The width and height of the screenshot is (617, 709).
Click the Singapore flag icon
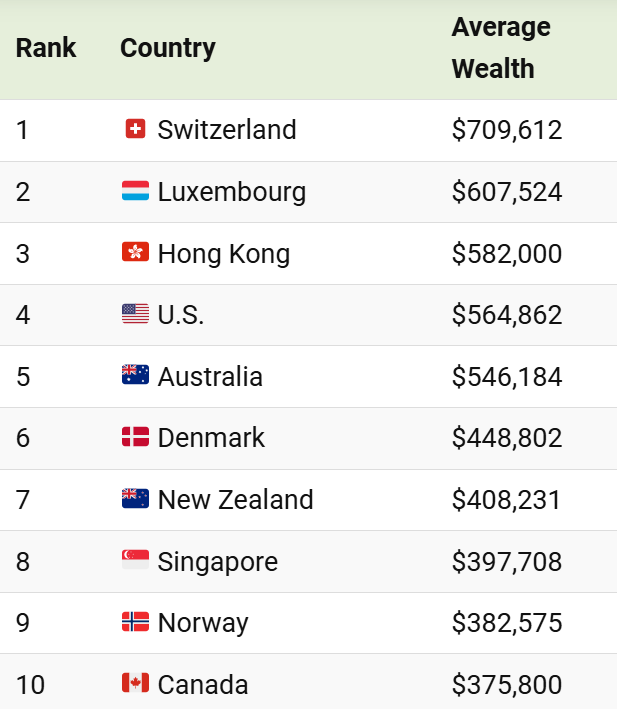coord(135,560)
